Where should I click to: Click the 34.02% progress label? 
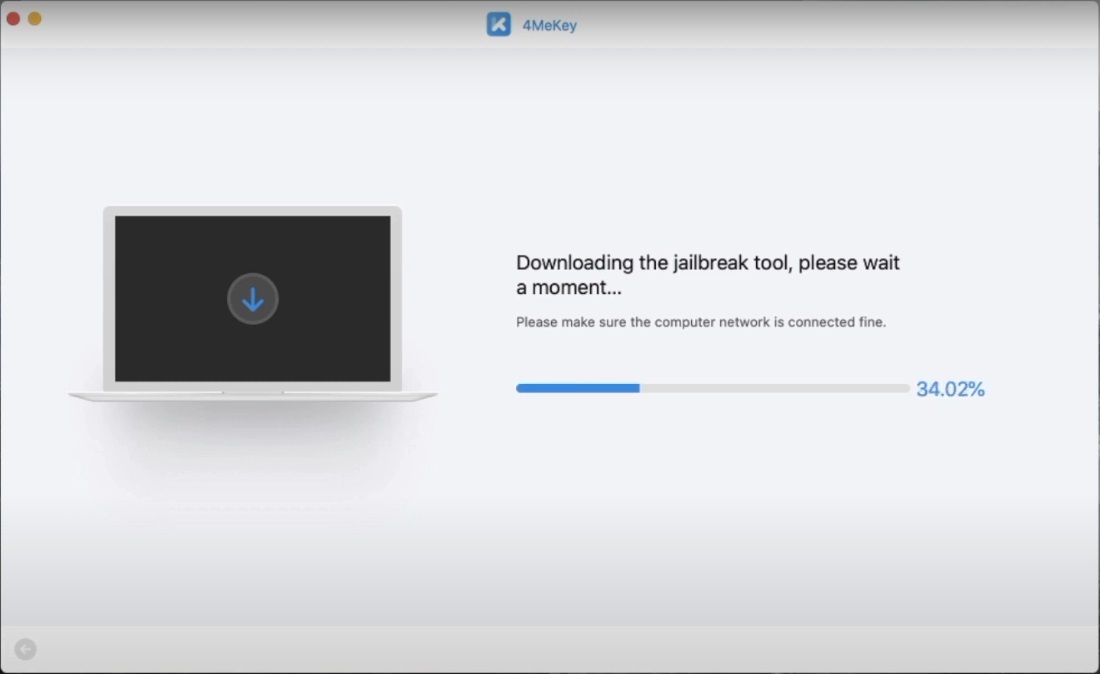pyautogui.click(x=950, y=389)
